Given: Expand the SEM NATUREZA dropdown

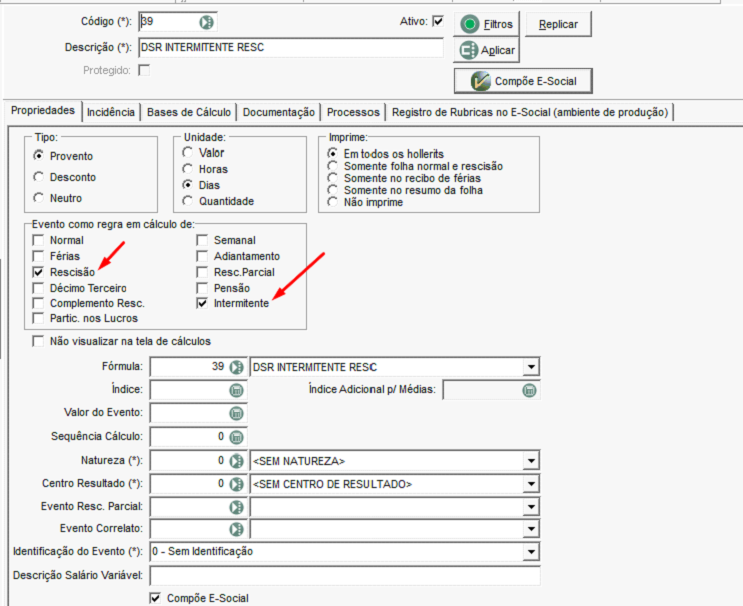Looking at the screenshot, I should coord(531,461).
